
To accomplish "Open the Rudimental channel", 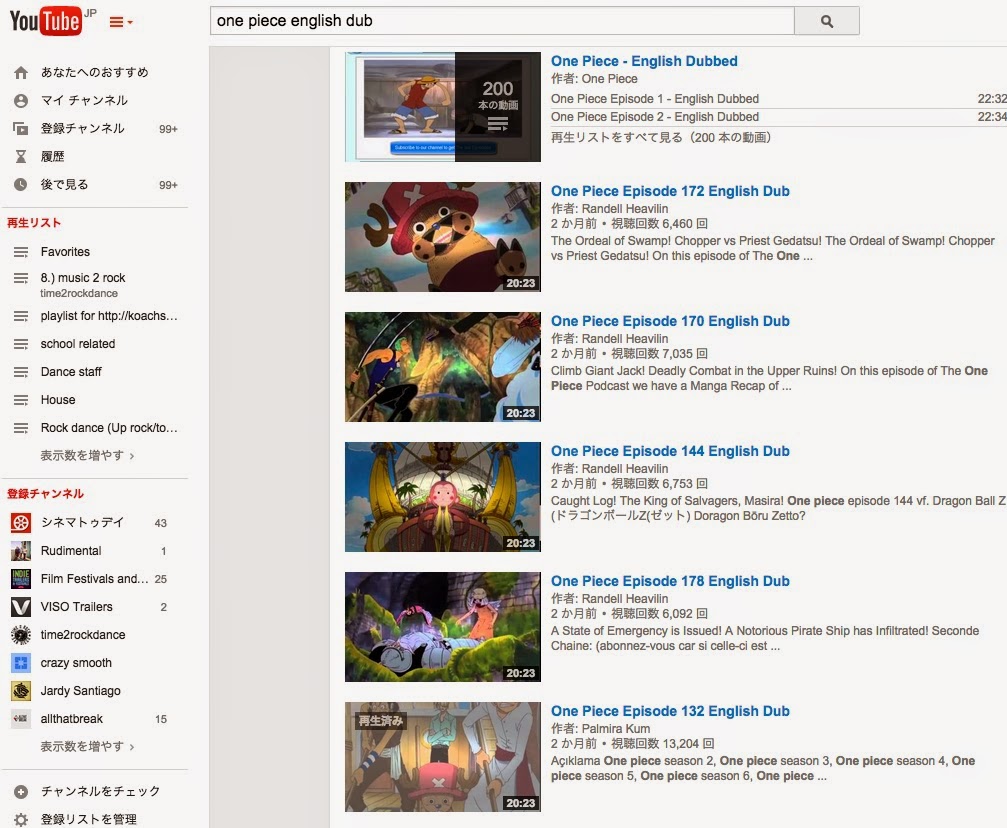I will click(x=71, y=551).
